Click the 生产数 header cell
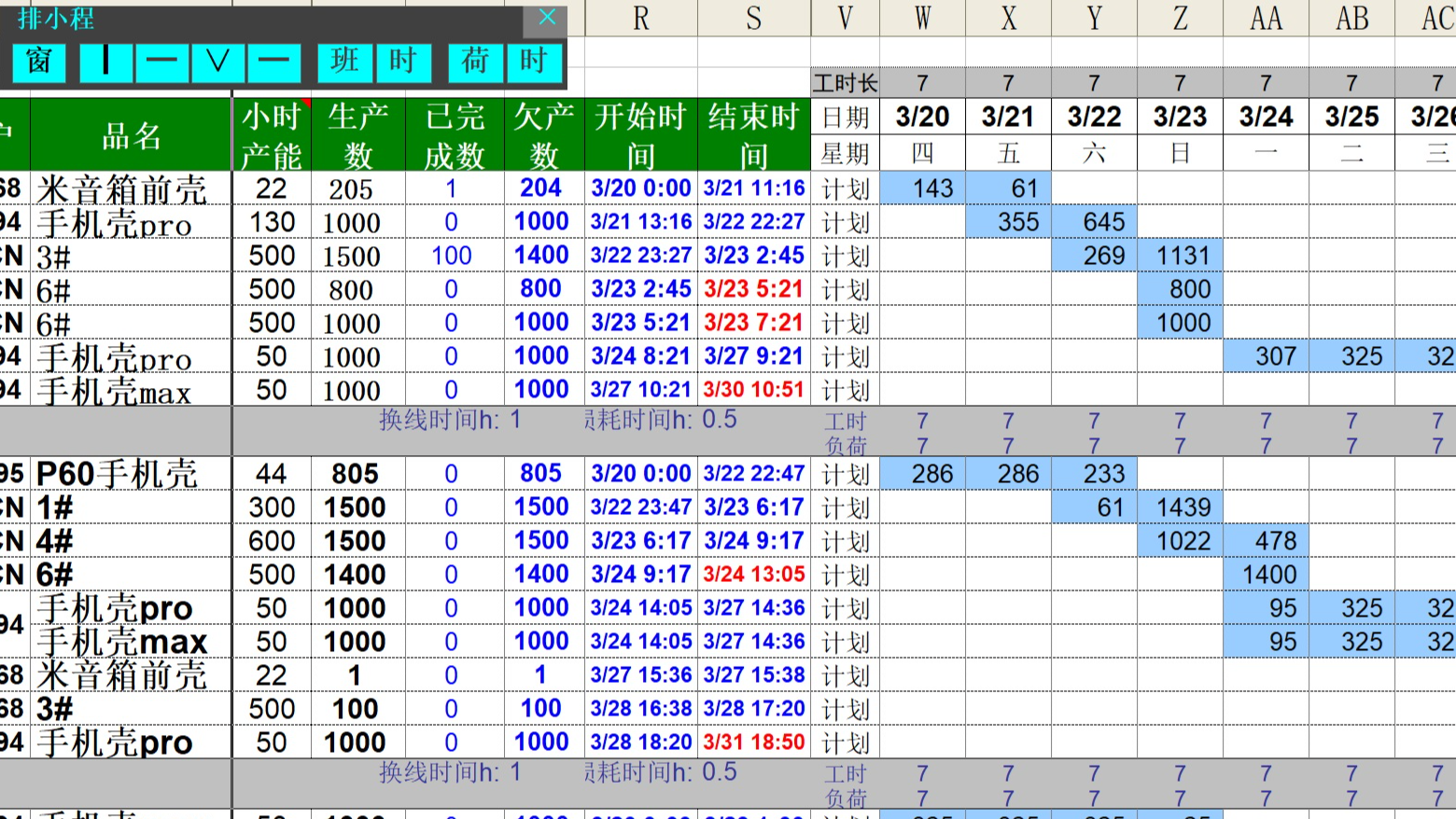 click(x=358, y=135)
